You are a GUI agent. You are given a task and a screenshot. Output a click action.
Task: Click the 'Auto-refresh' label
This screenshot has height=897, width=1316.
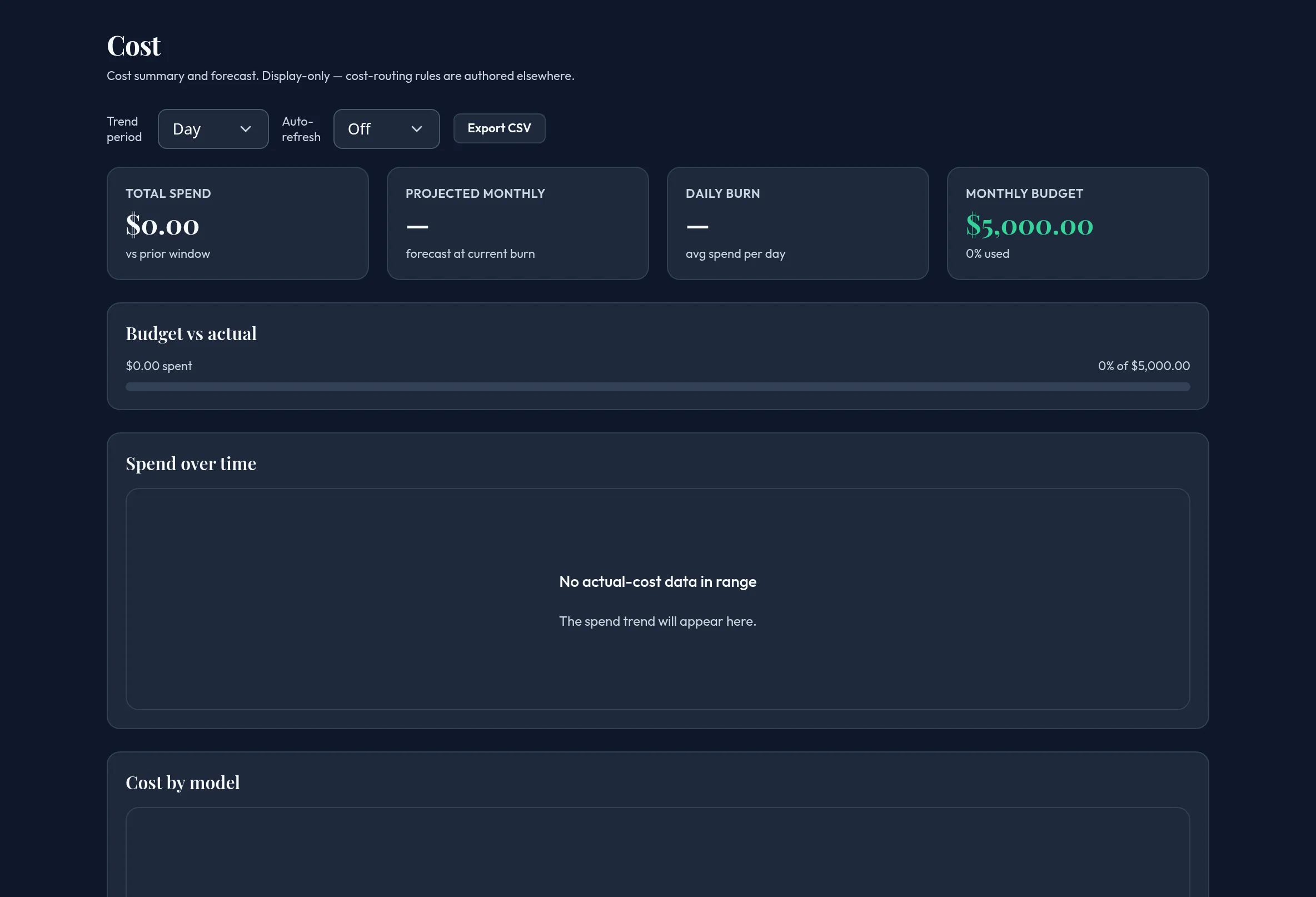pos(301,129)
